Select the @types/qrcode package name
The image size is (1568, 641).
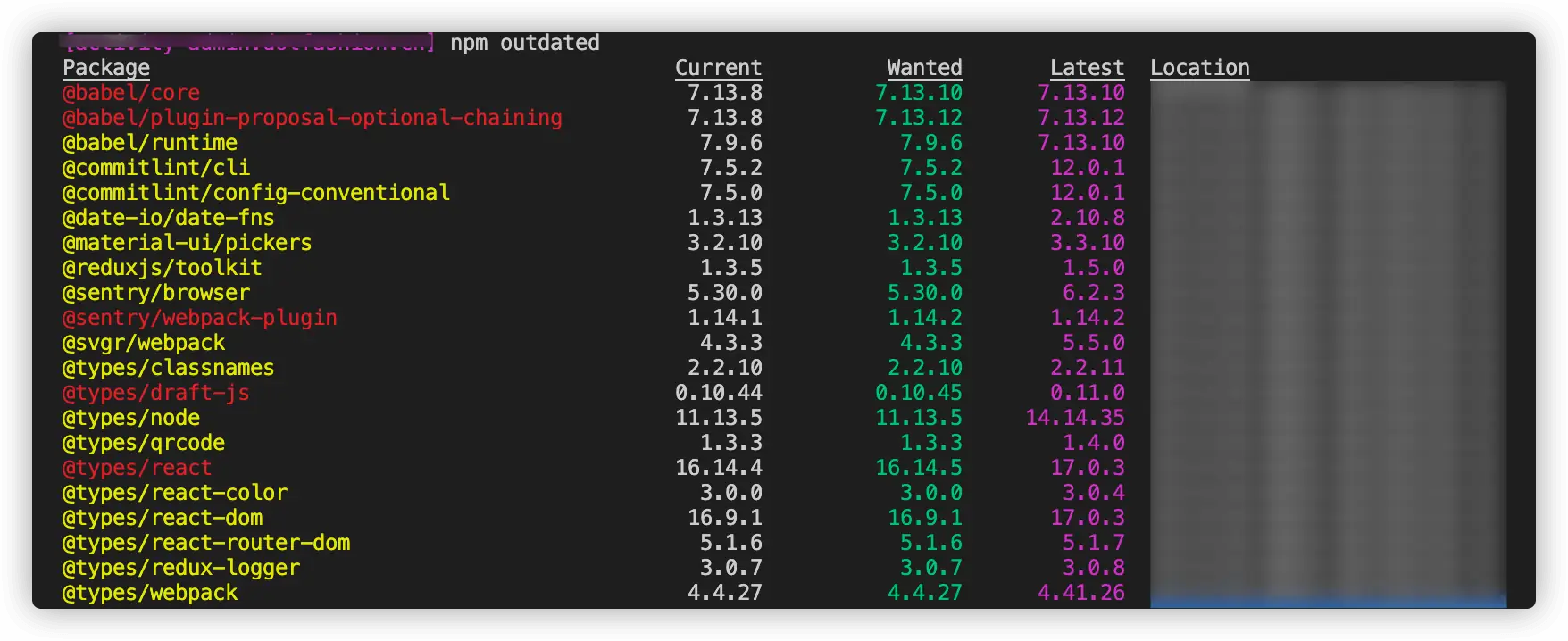pyautogui.click(x=144, y=443)
